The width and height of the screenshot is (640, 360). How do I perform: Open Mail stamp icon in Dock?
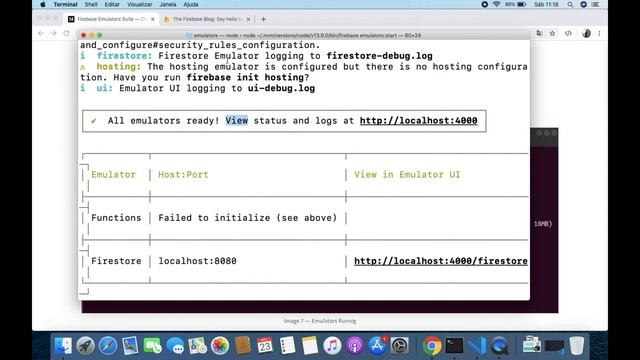coord(130,346)
